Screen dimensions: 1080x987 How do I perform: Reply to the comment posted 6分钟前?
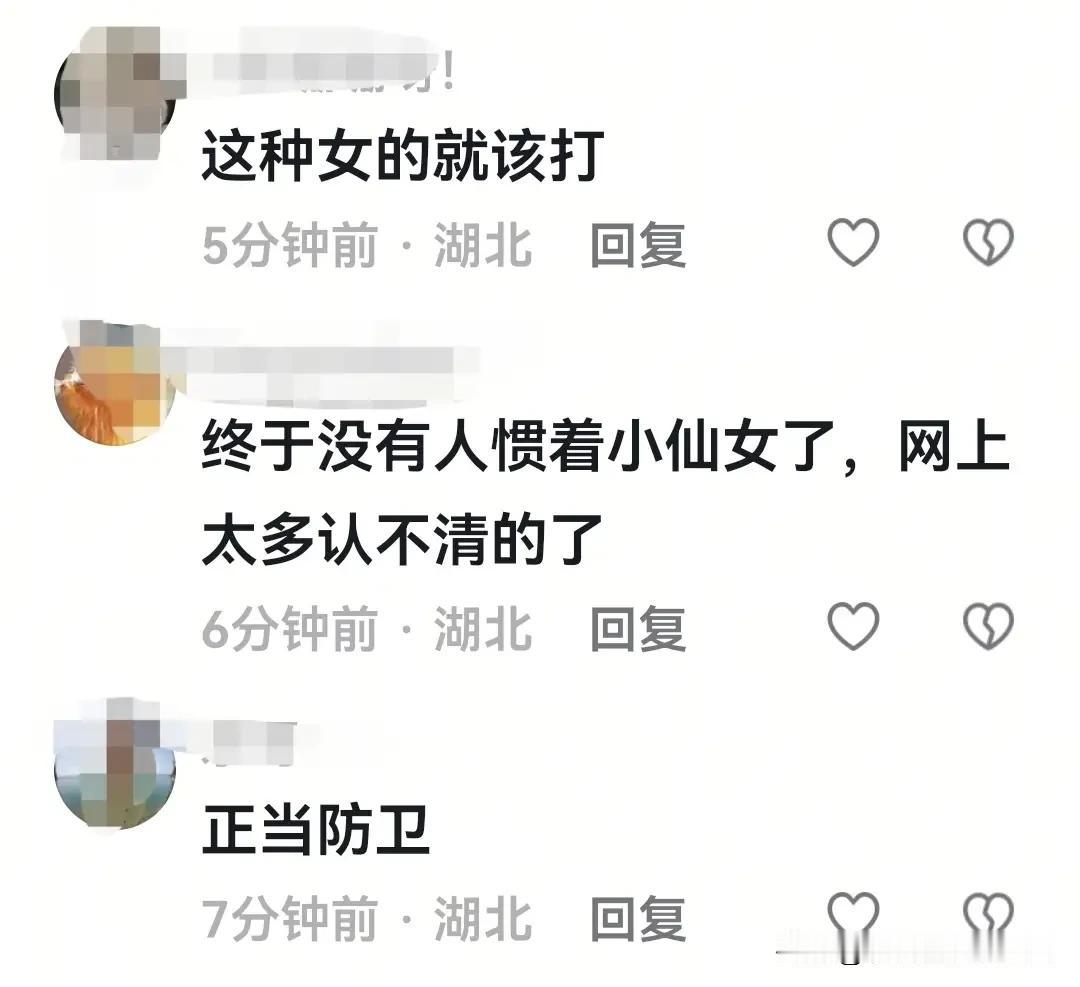(638, 627)
